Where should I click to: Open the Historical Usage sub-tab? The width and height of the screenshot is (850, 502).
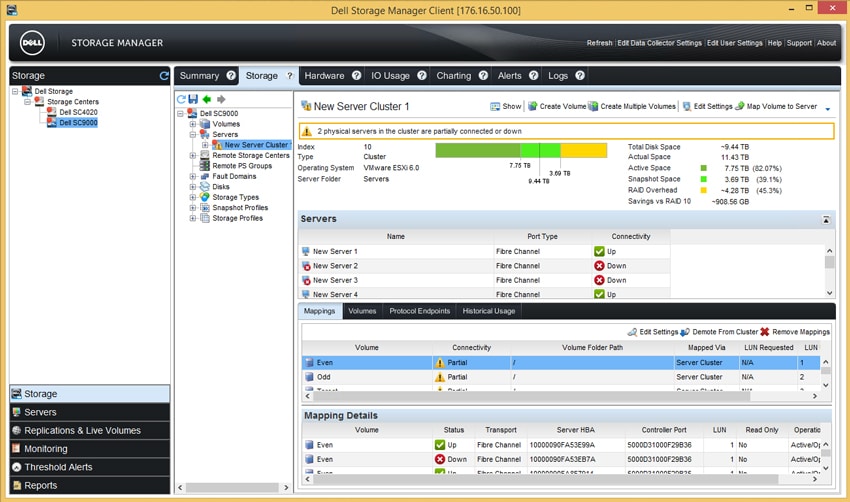(x=489, y=311)
